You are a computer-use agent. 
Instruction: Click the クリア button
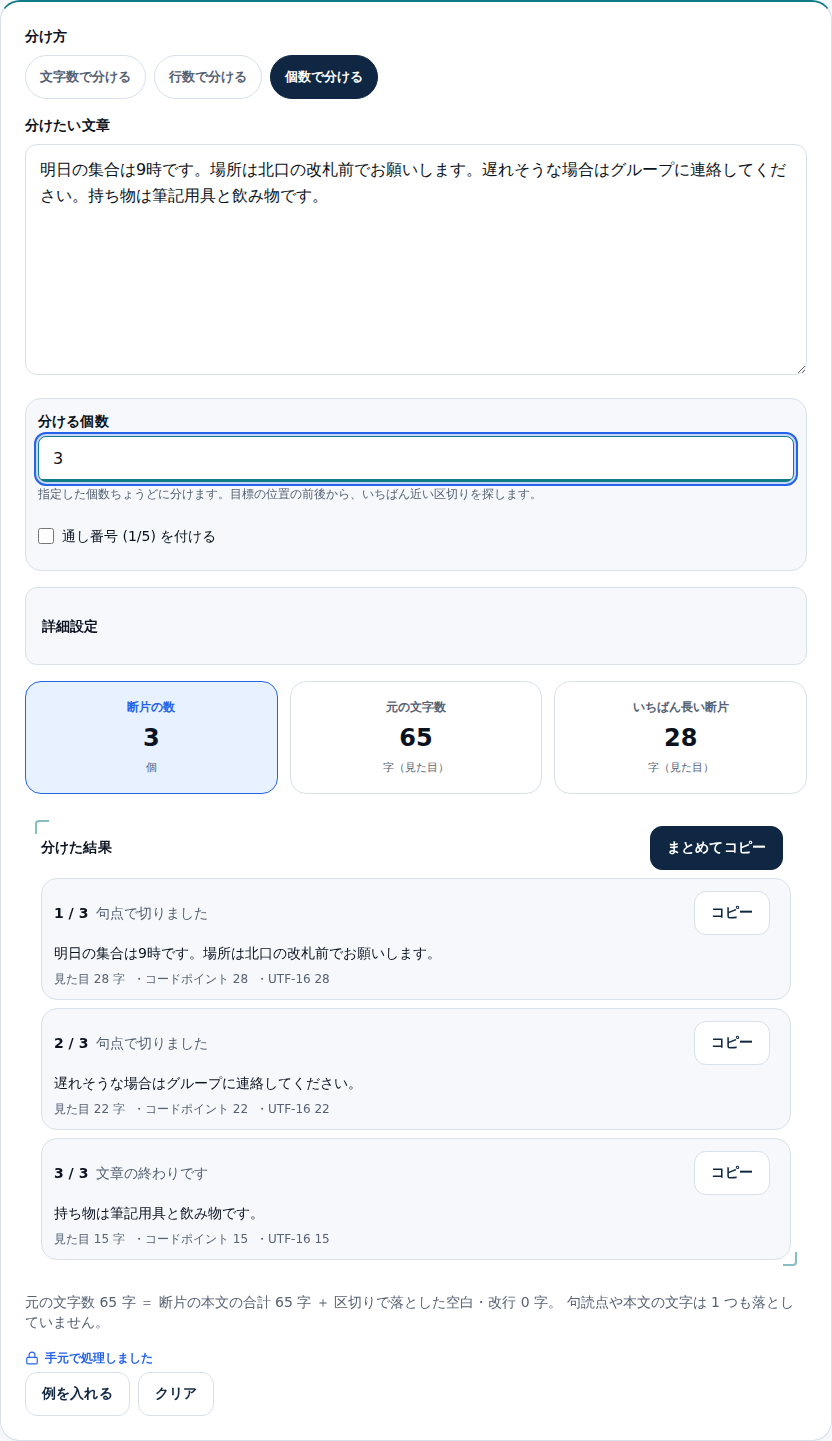pyautogui.click(x=176, y=1394)
